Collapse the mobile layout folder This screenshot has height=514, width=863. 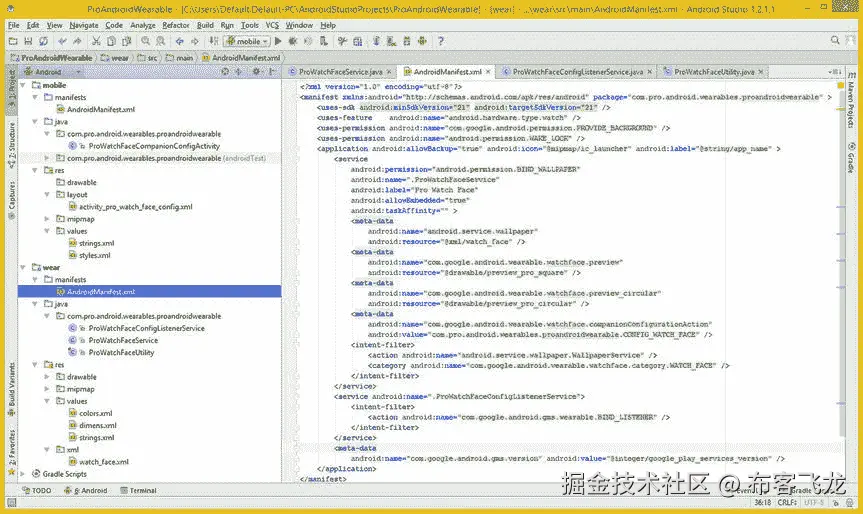click(x=47, y=195)
